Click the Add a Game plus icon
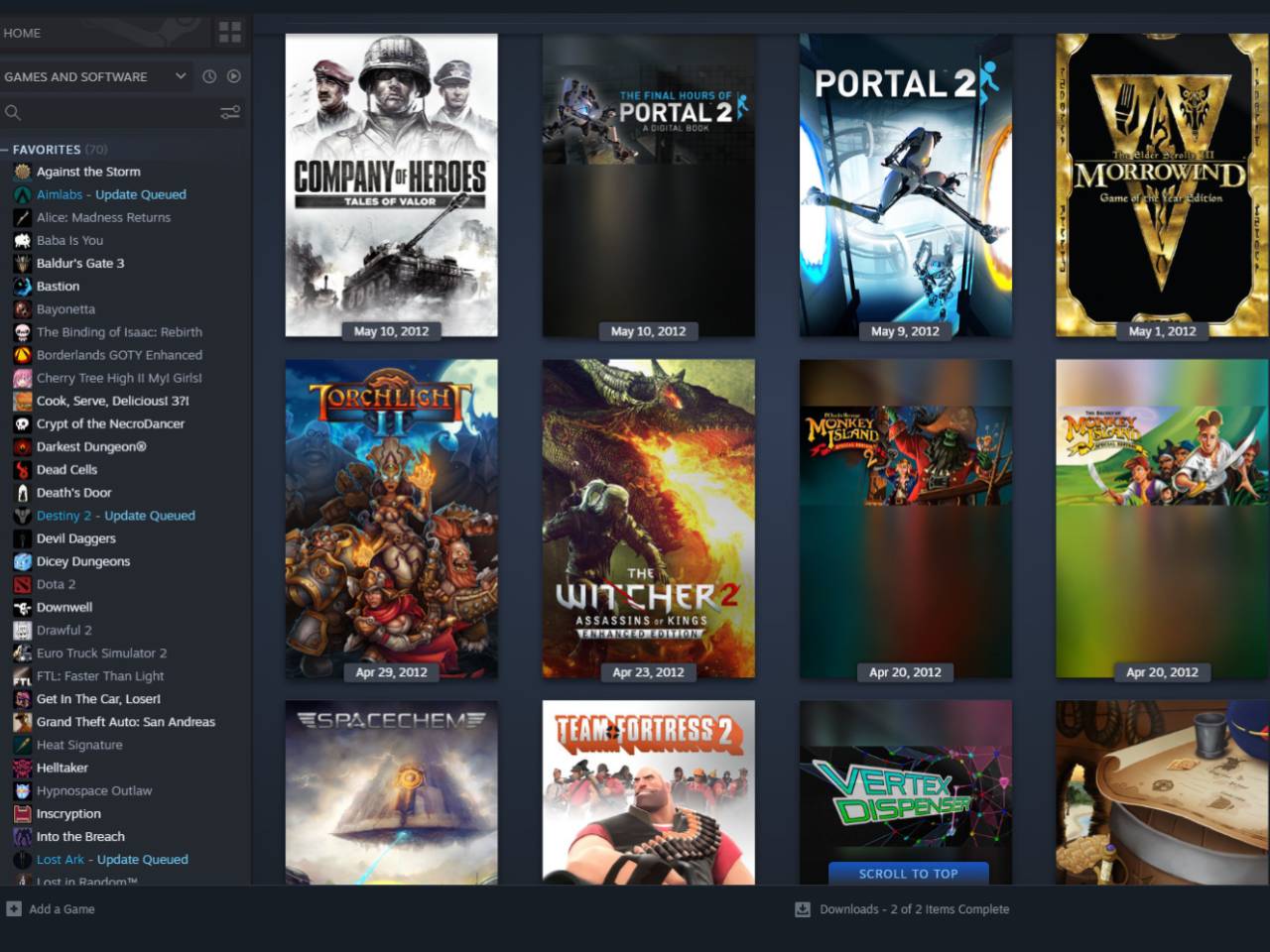This screenshot has width=1270, height=952. tap(14, 908)
